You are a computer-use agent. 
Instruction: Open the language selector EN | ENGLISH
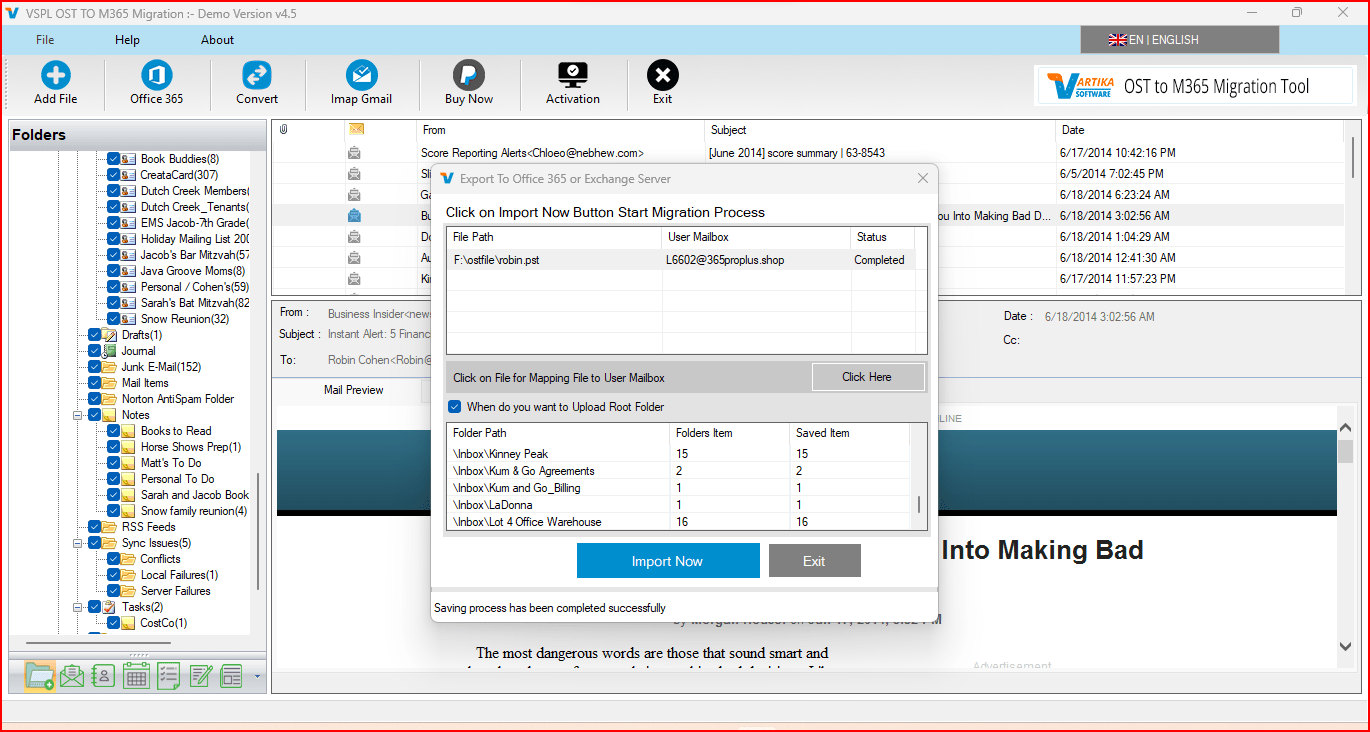pyautogui.click(x=1179, y=40)
